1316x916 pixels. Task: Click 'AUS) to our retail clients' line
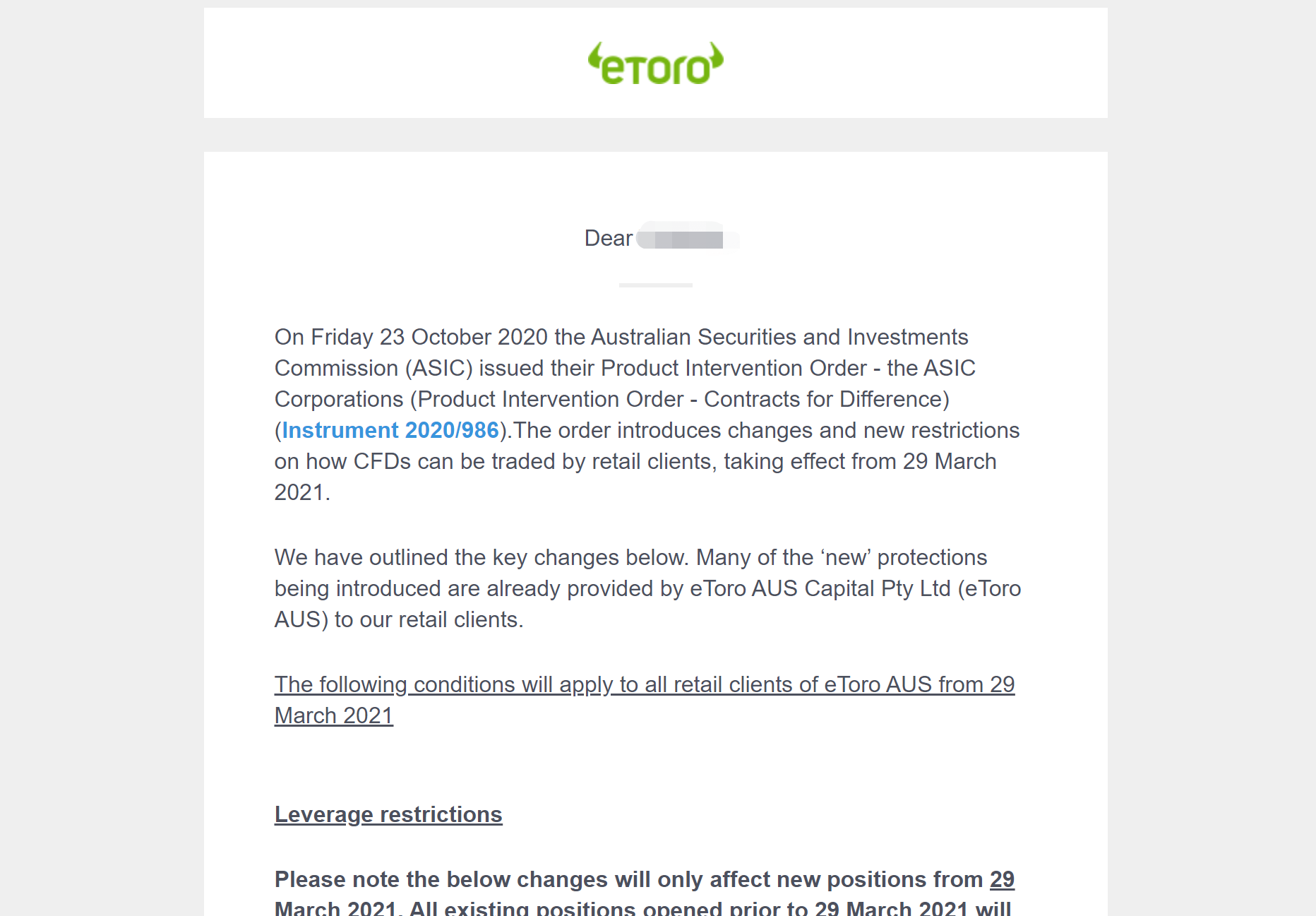tap(399, 619)
